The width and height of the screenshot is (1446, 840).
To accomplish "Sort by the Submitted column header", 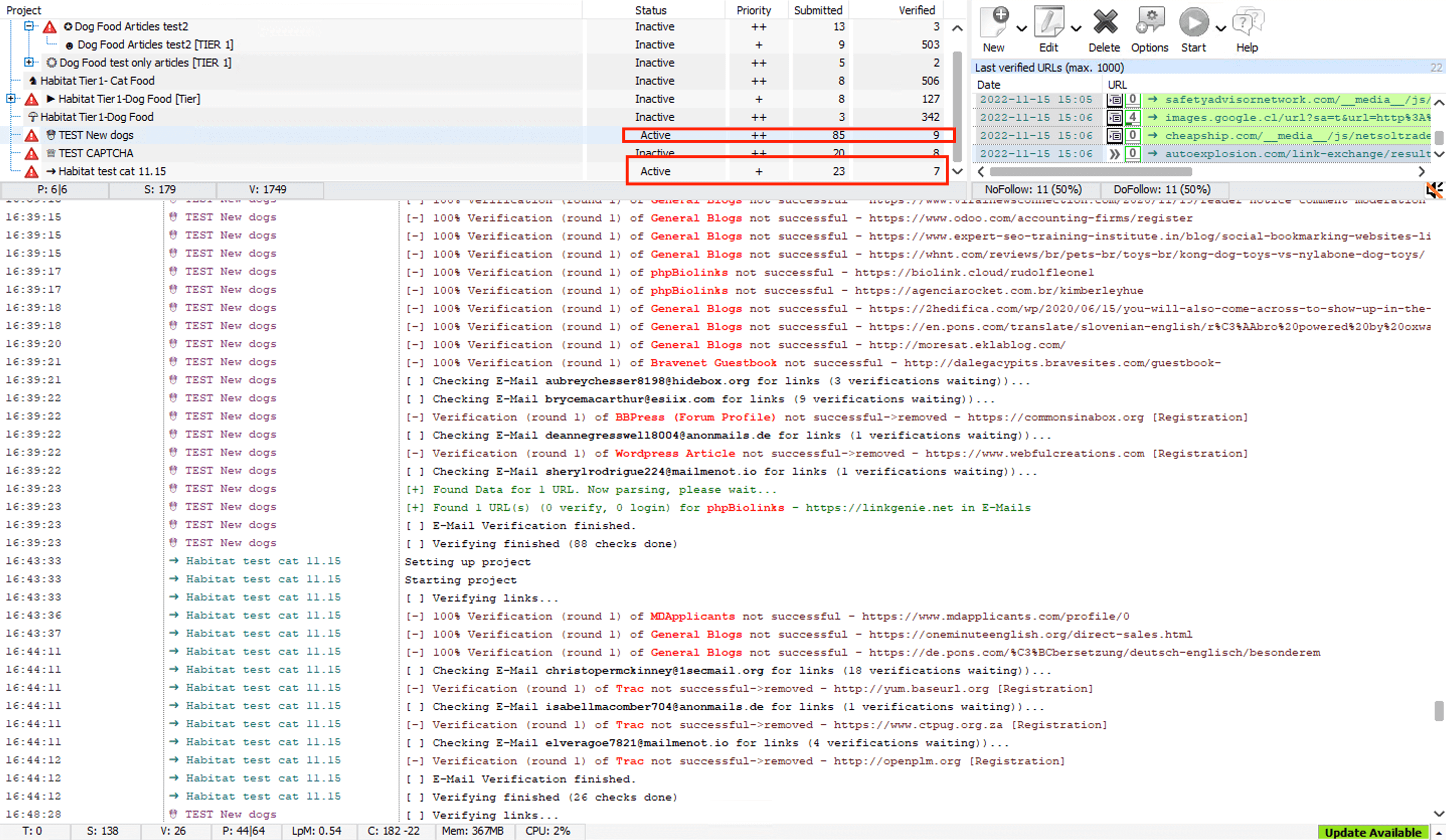I will [x=818, y=10].
